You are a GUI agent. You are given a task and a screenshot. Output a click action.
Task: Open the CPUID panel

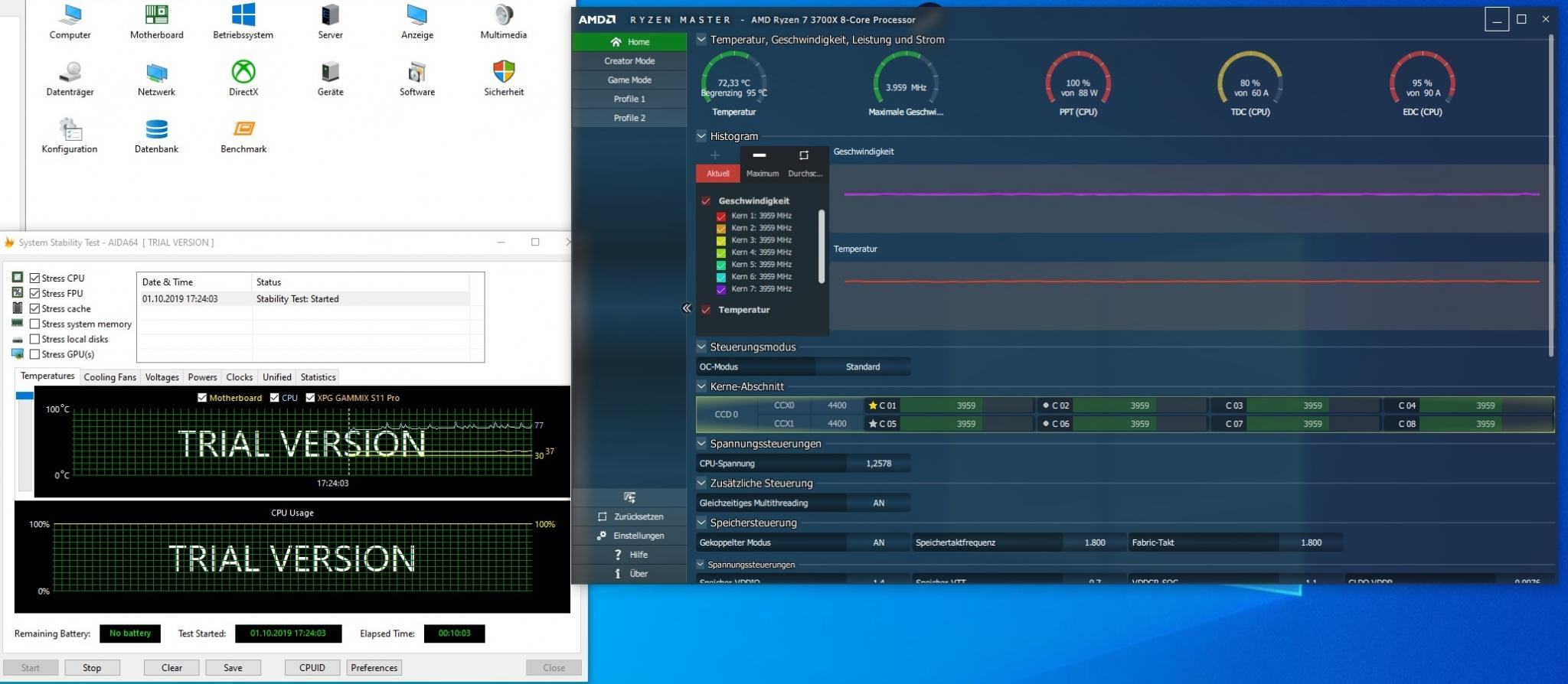tap(312, 668)
